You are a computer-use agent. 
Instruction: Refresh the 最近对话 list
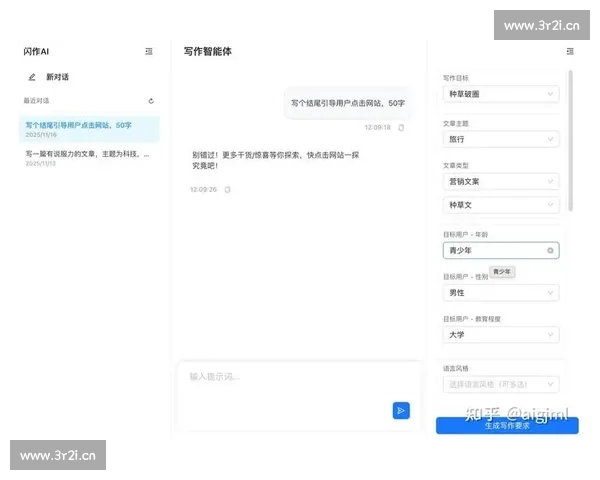point(151,101)
